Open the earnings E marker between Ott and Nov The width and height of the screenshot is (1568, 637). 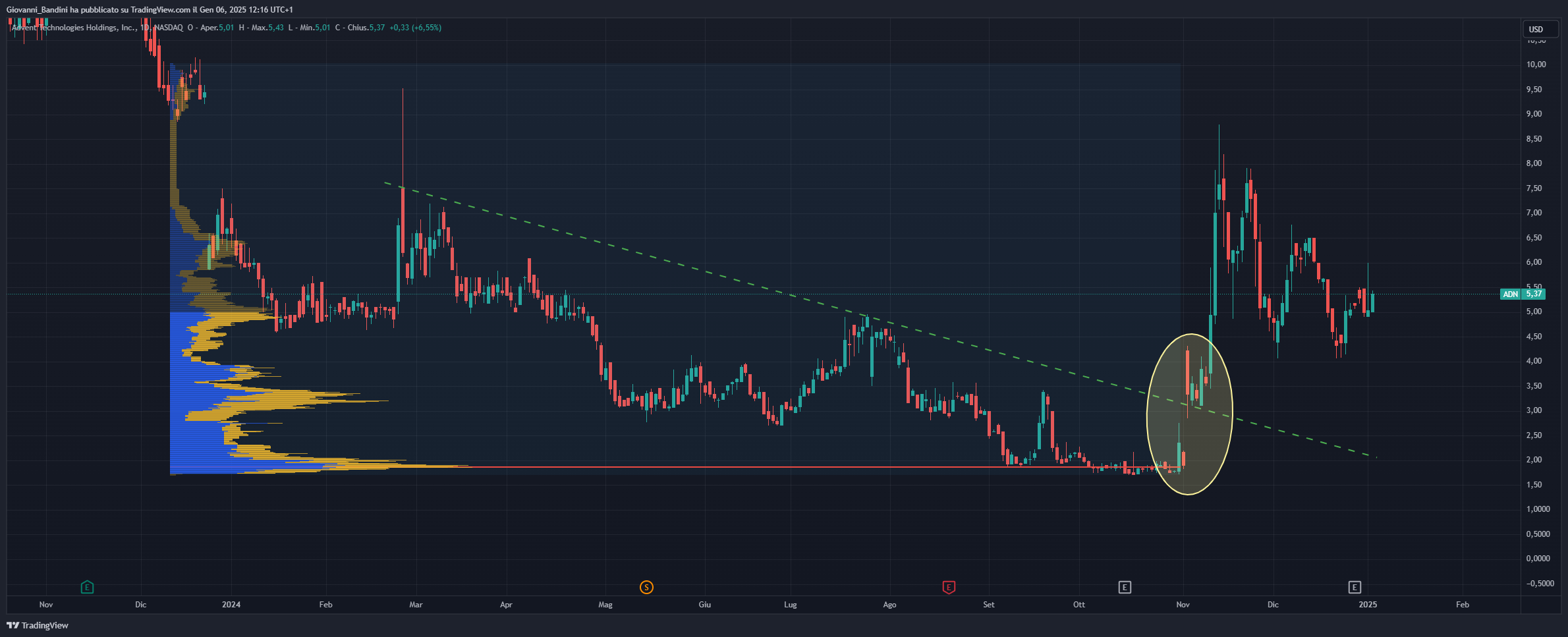tap(1125, 587)
